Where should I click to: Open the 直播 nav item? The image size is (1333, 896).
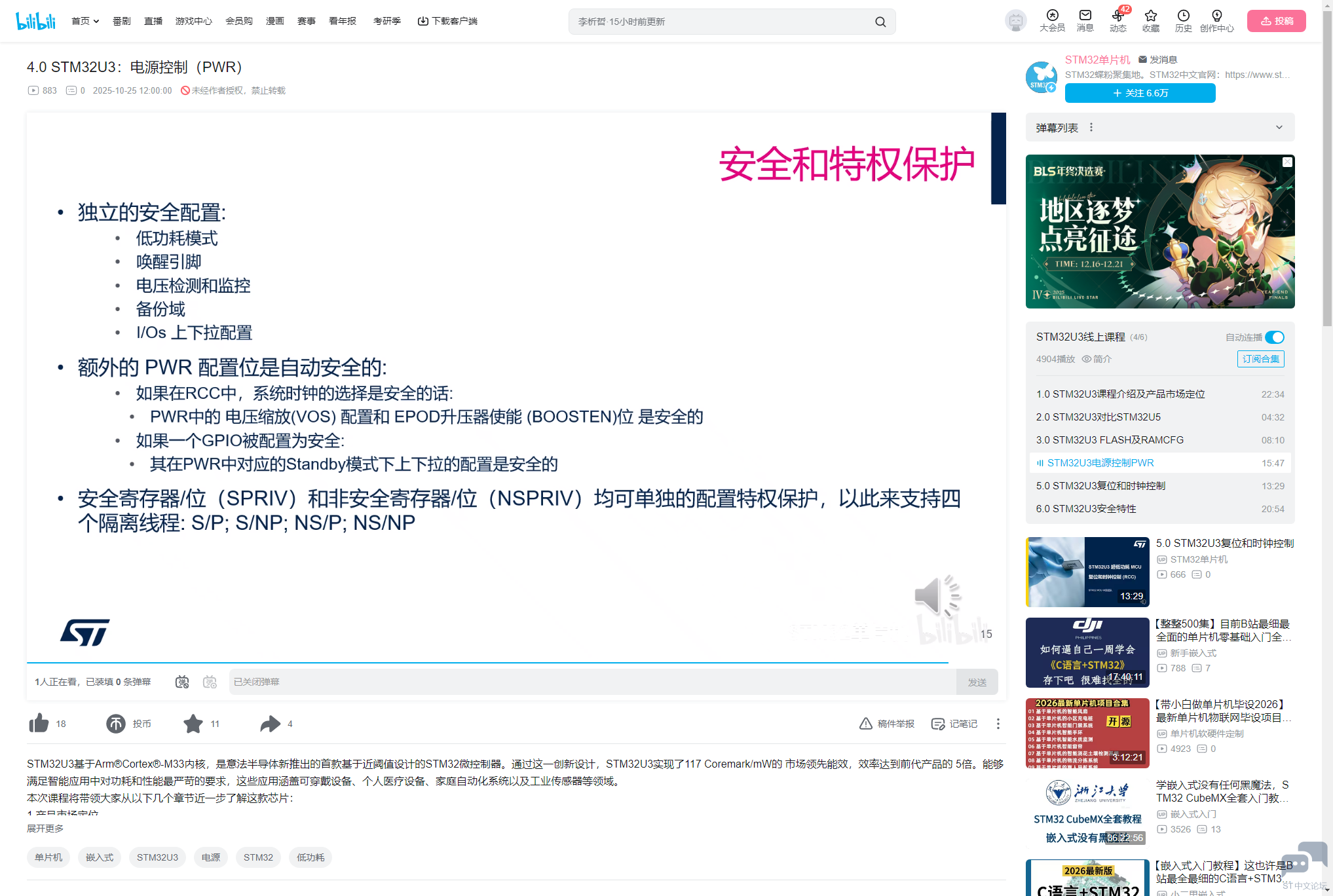[x=153, y=21]
